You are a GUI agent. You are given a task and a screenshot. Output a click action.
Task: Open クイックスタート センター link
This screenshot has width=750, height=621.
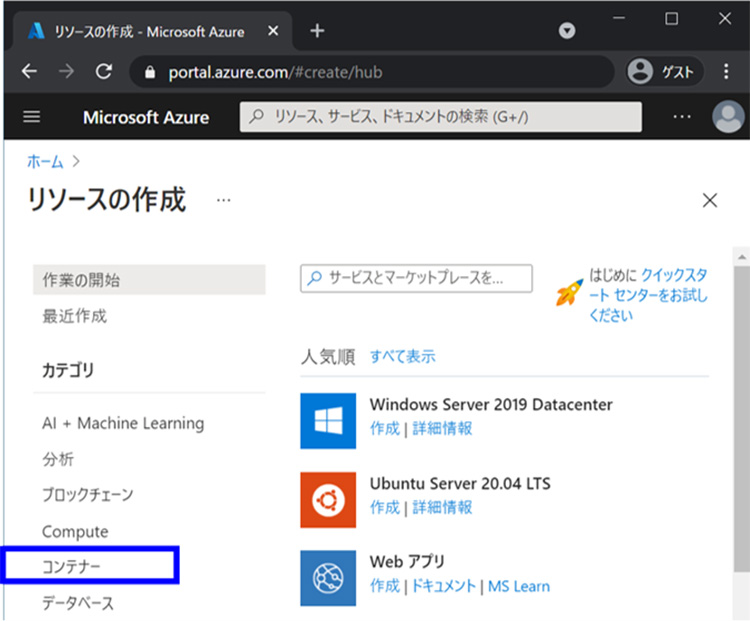pyautogui.click(x=648, y=295)
